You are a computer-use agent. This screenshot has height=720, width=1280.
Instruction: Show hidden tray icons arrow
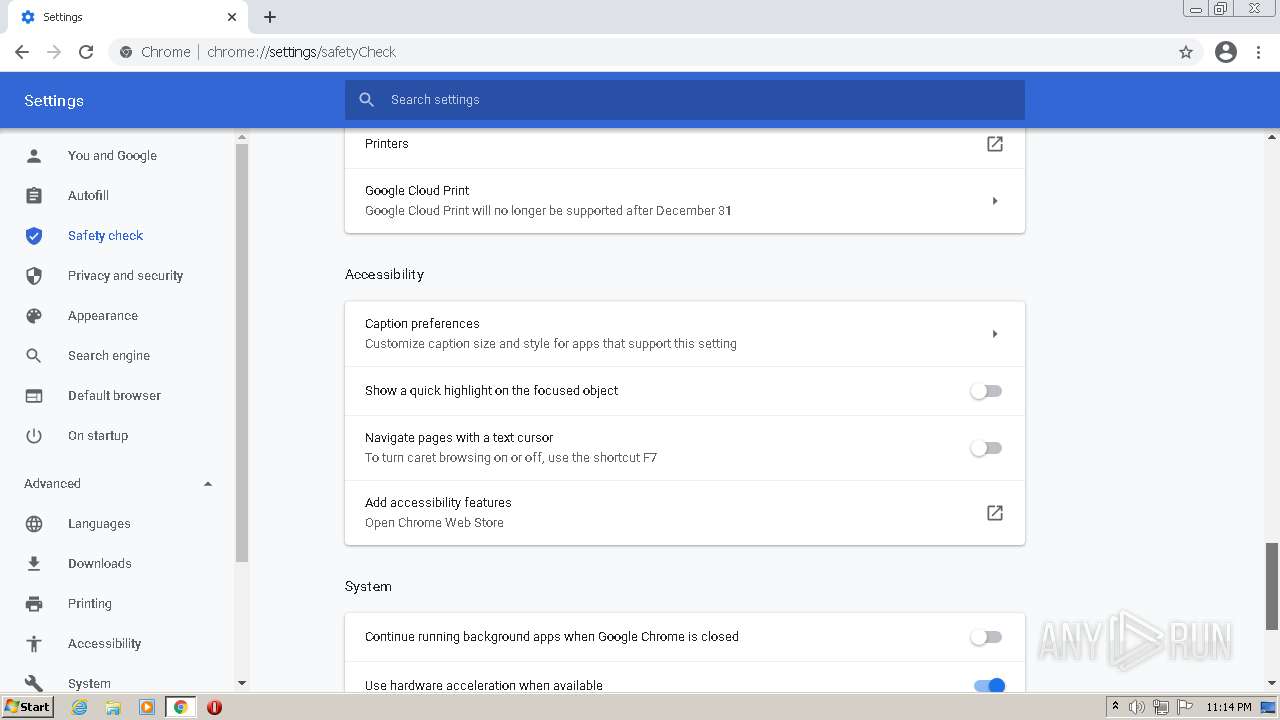click(x=1115, y=707)
